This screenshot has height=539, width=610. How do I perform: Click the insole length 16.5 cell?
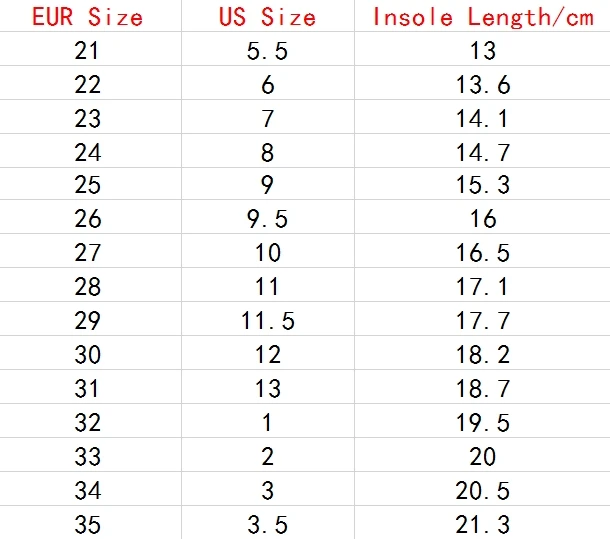(x=482, y=251)
